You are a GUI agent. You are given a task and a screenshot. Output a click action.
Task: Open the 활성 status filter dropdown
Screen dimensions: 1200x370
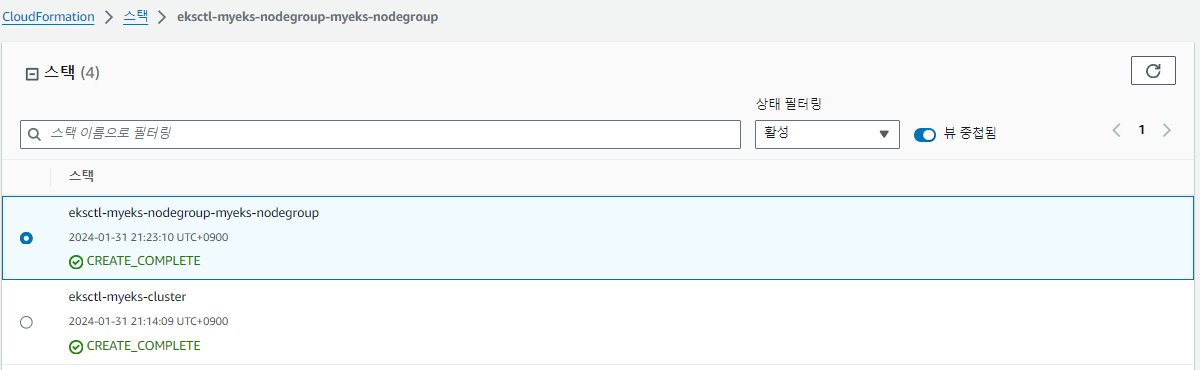(827, 134)
